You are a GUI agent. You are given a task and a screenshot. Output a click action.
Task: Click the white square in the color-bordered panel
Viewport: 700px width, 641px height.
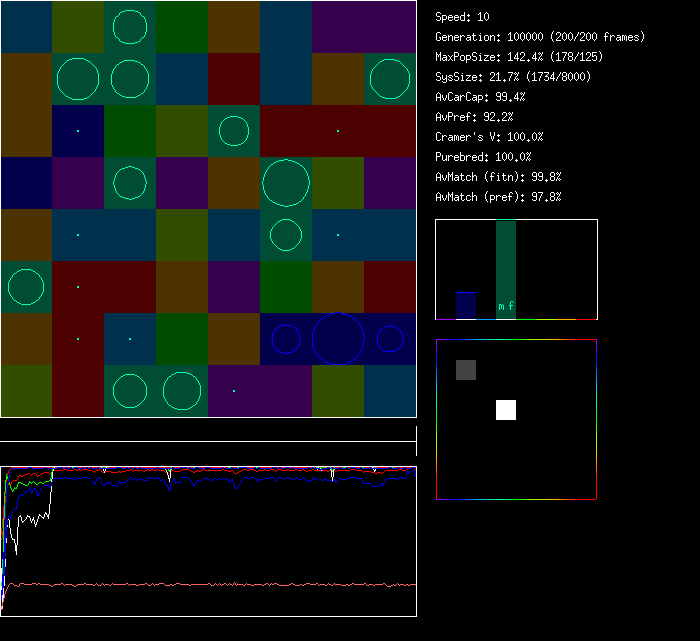[506, 410]
